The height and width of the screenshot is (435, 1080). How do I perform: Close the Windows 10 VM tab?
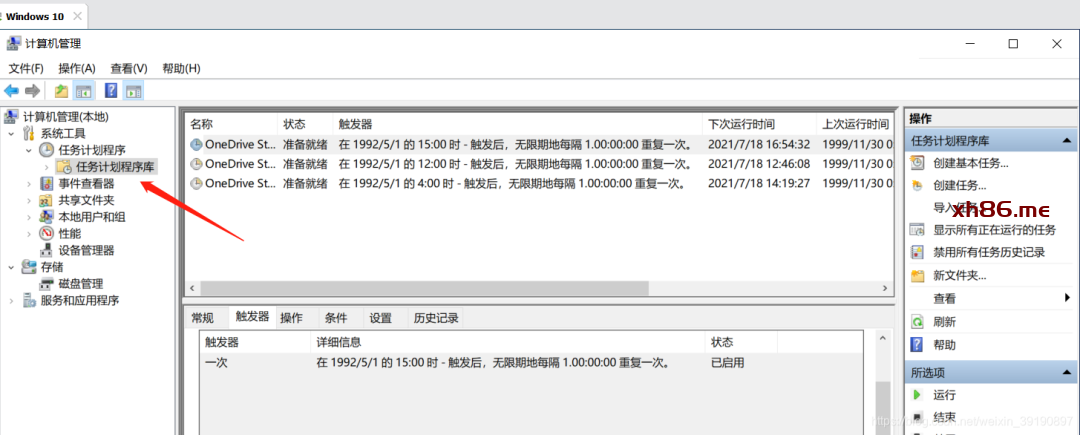77,17
